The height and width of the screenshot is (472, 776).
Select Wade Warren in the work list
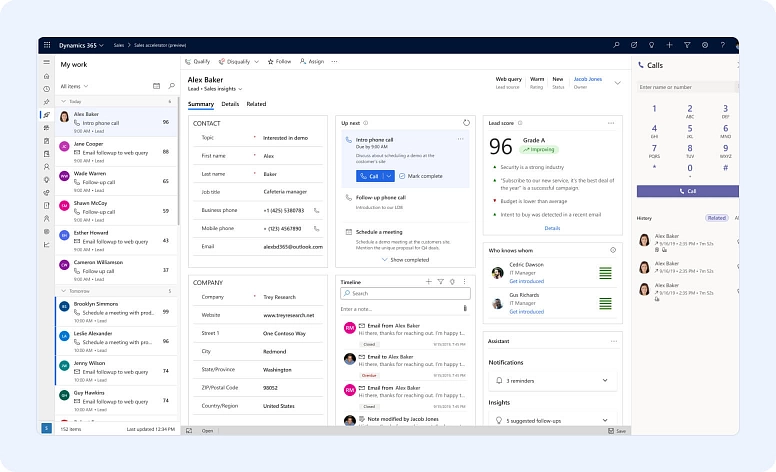coord(116,182)
